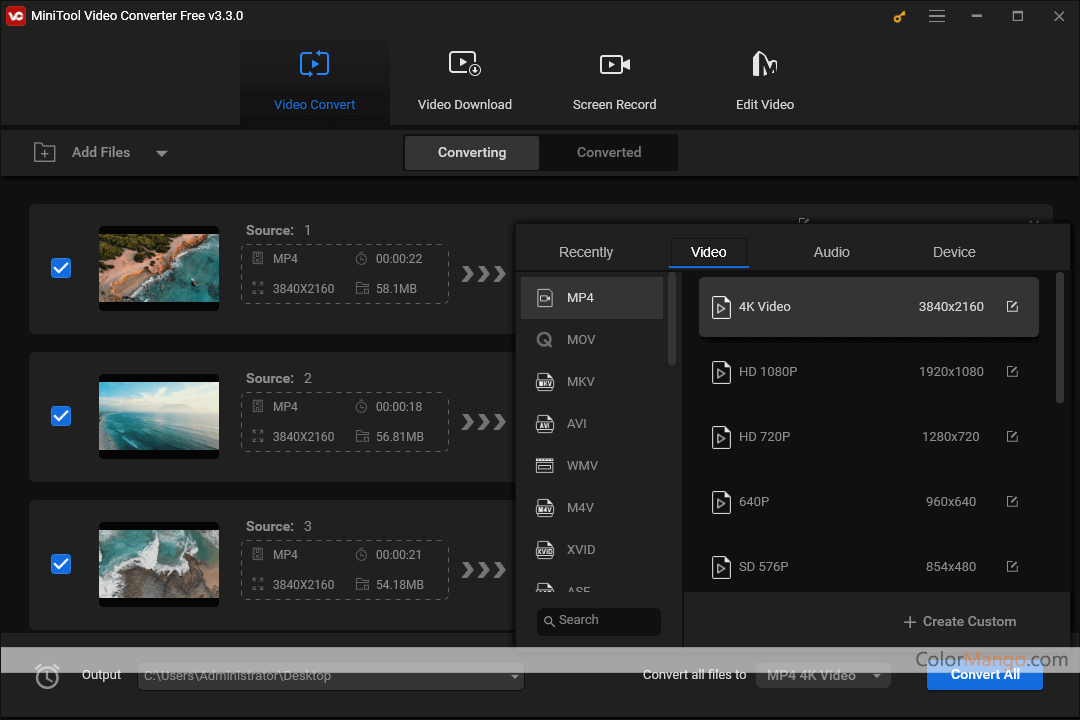Image resolution: width=1080 pixels, height=720 pixels.
Task: Switch to the Converted tab
Action: (x=608, y=153)
